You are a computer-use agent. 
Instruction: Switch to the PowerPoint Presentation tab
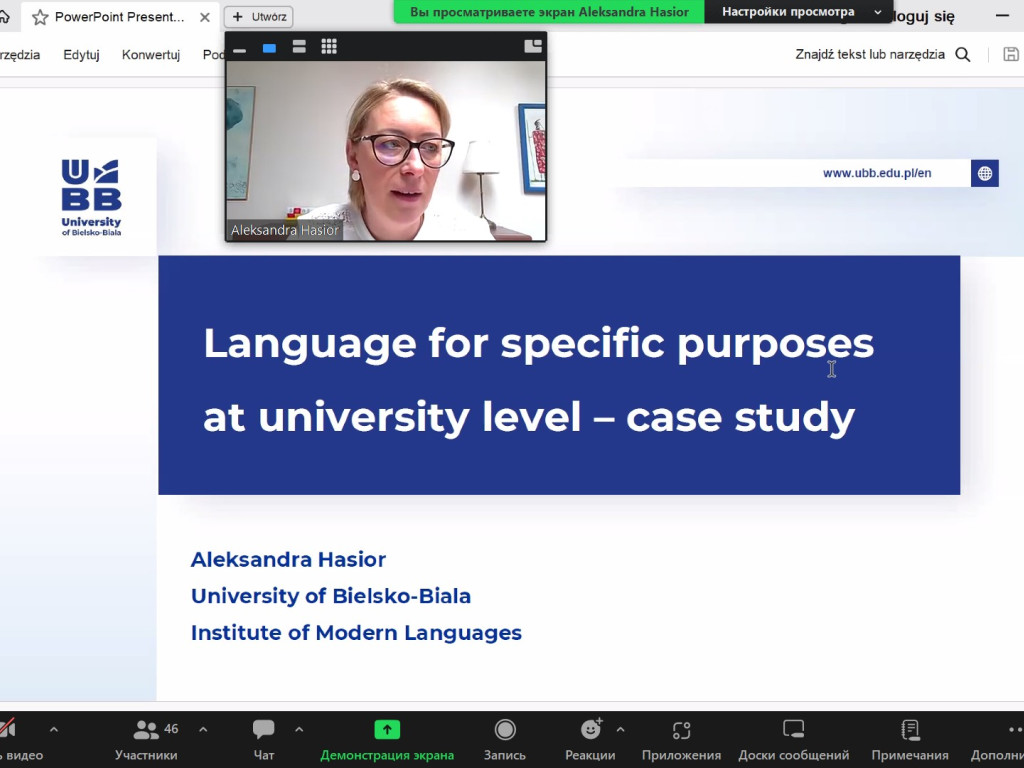tap(120, 17)
